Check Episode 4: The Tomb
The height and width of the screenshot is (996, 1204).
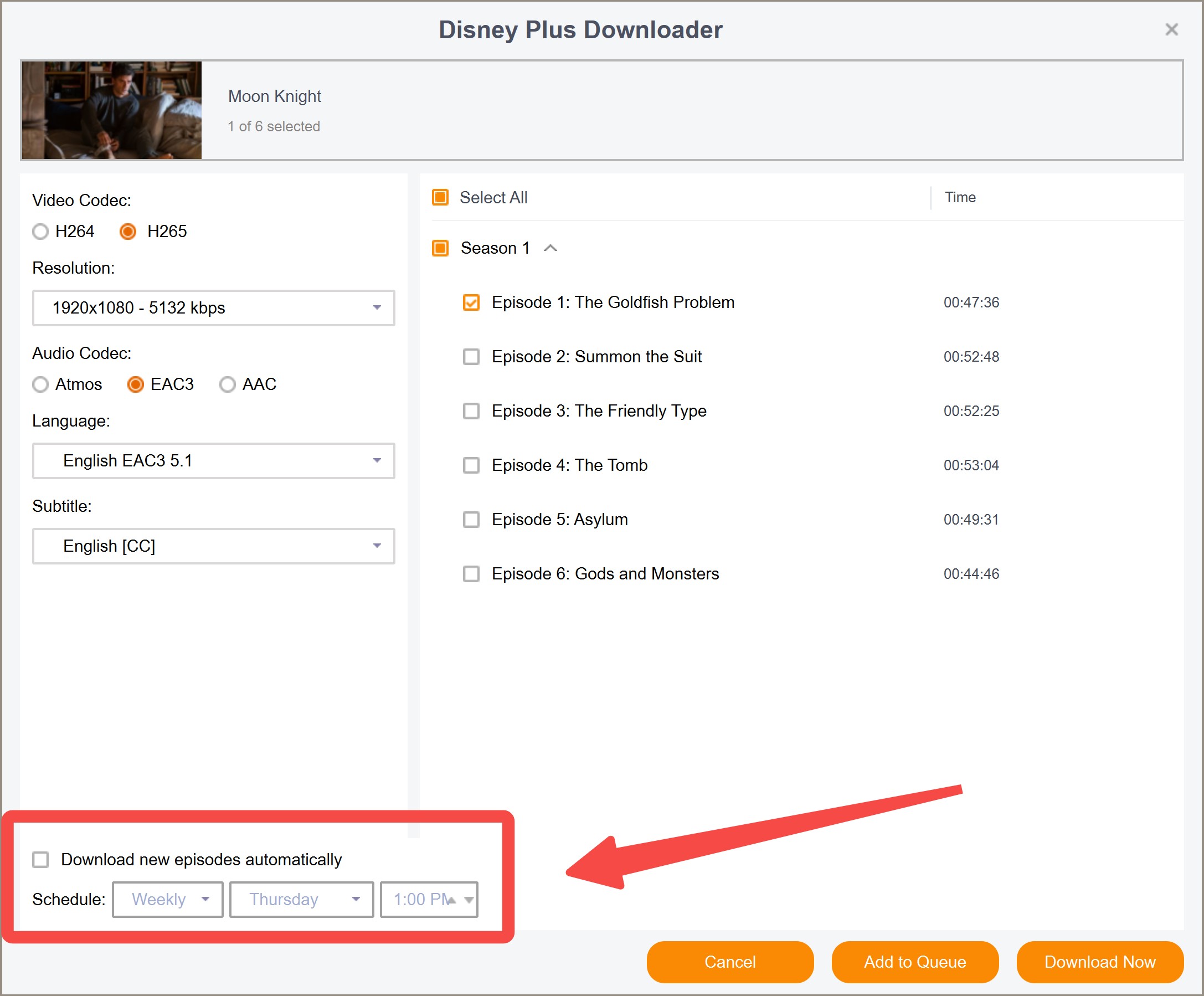click(471, 465)
